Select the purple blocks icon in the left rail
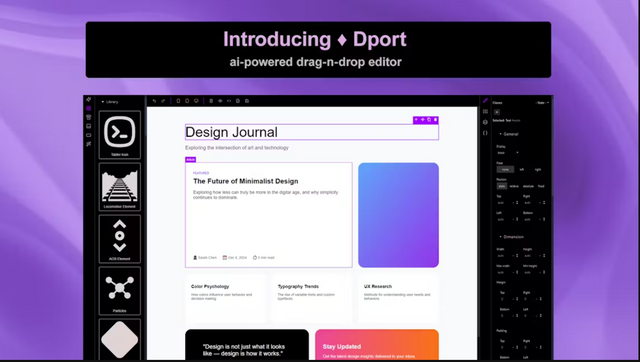This screenshot has height=362, width=640. 89,108
